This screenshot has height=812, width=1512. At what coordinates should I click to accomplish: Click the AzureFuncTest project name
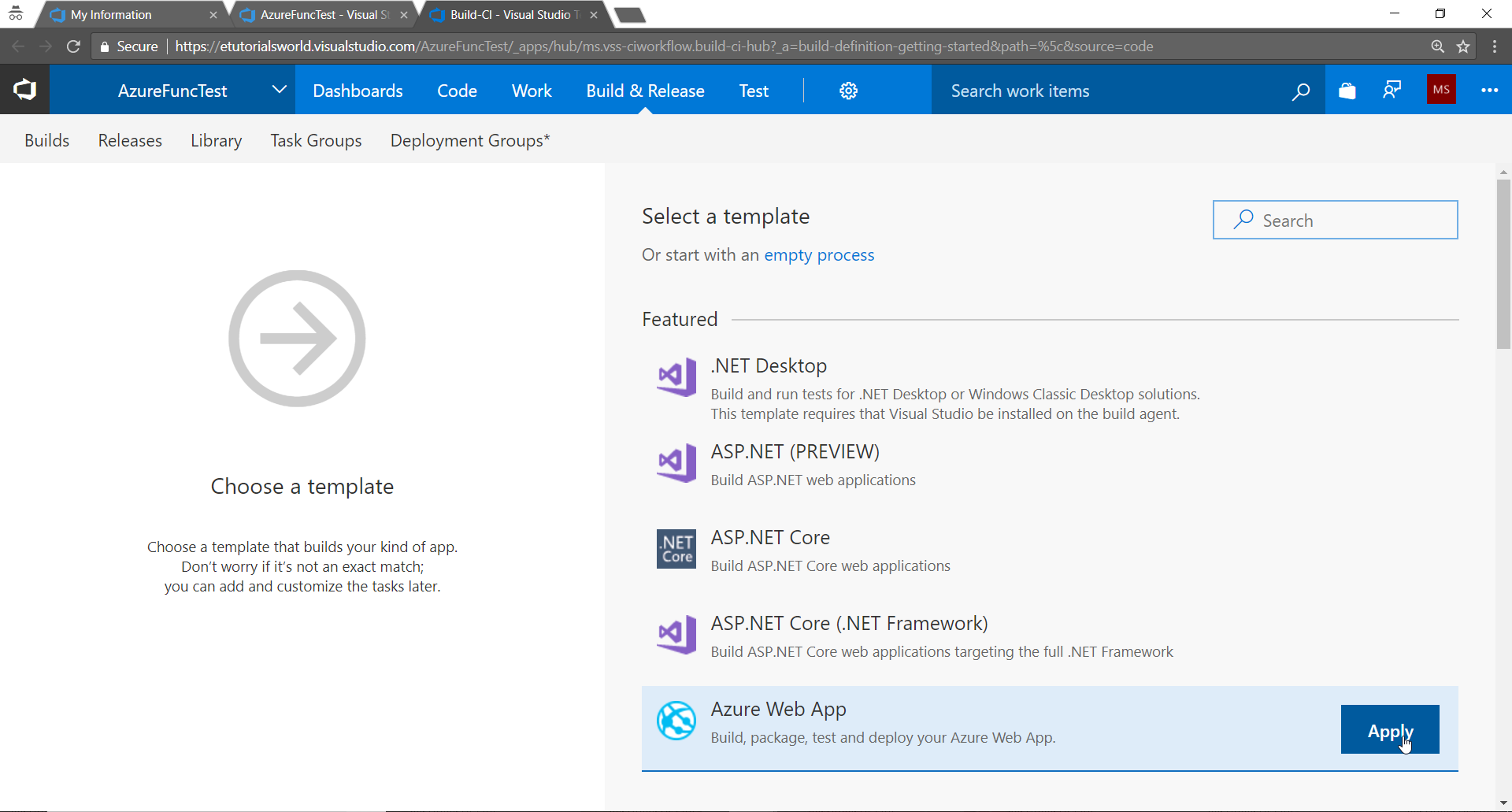[172, 91]
